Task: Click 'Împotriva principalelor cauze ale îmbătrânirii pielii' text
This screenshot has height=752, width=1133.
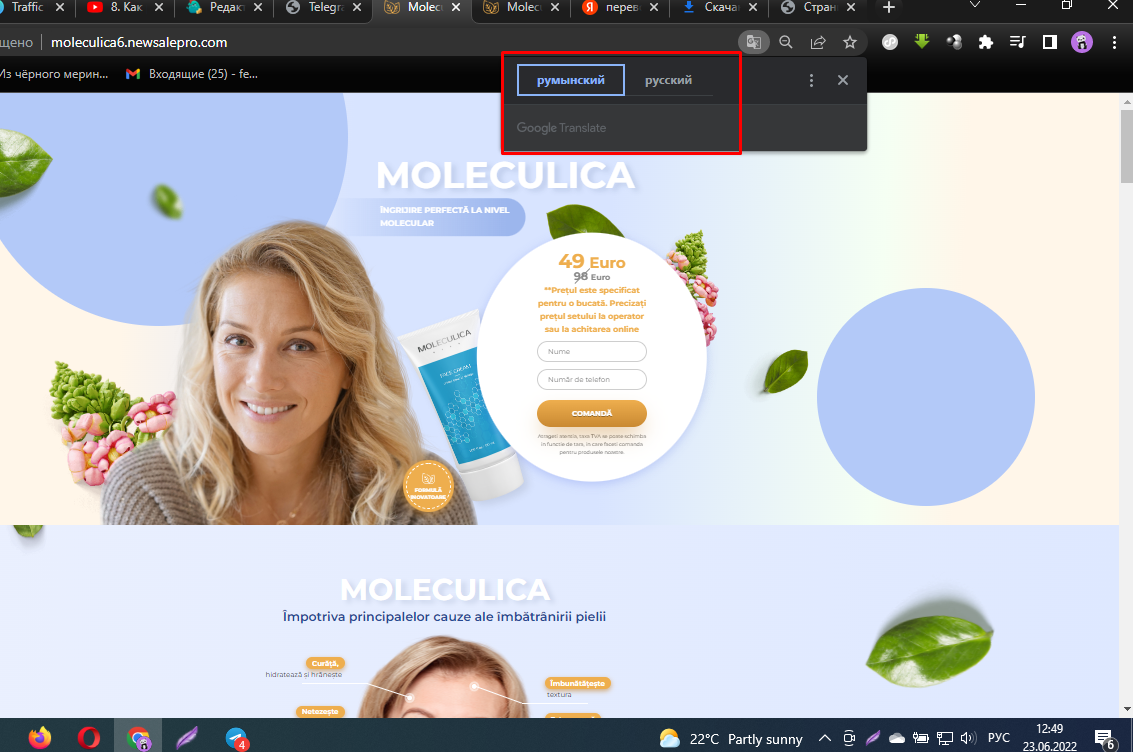Action: pyautogui.click(x=444, y=617)
